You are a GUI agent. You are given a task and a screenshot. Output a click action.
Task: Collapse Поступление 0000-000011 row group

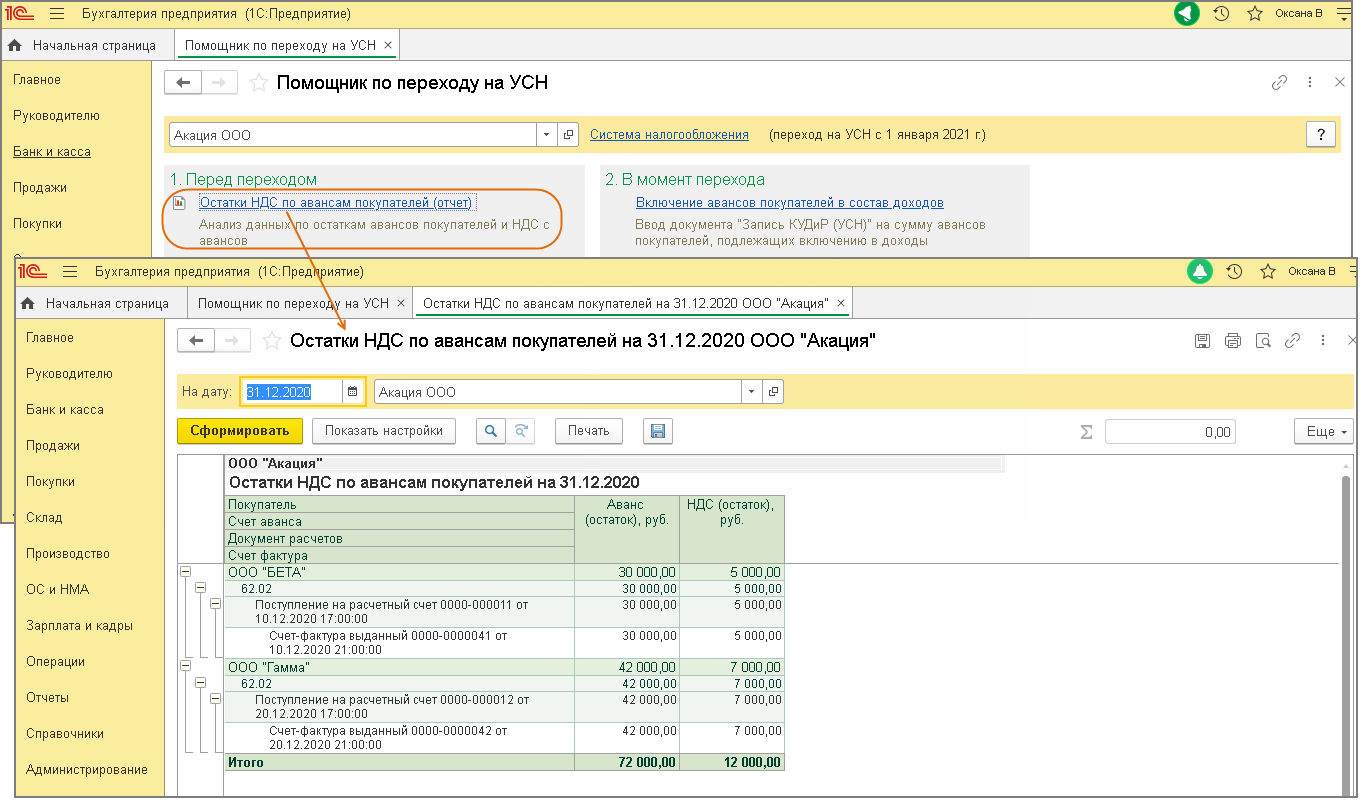pos(215,604)
